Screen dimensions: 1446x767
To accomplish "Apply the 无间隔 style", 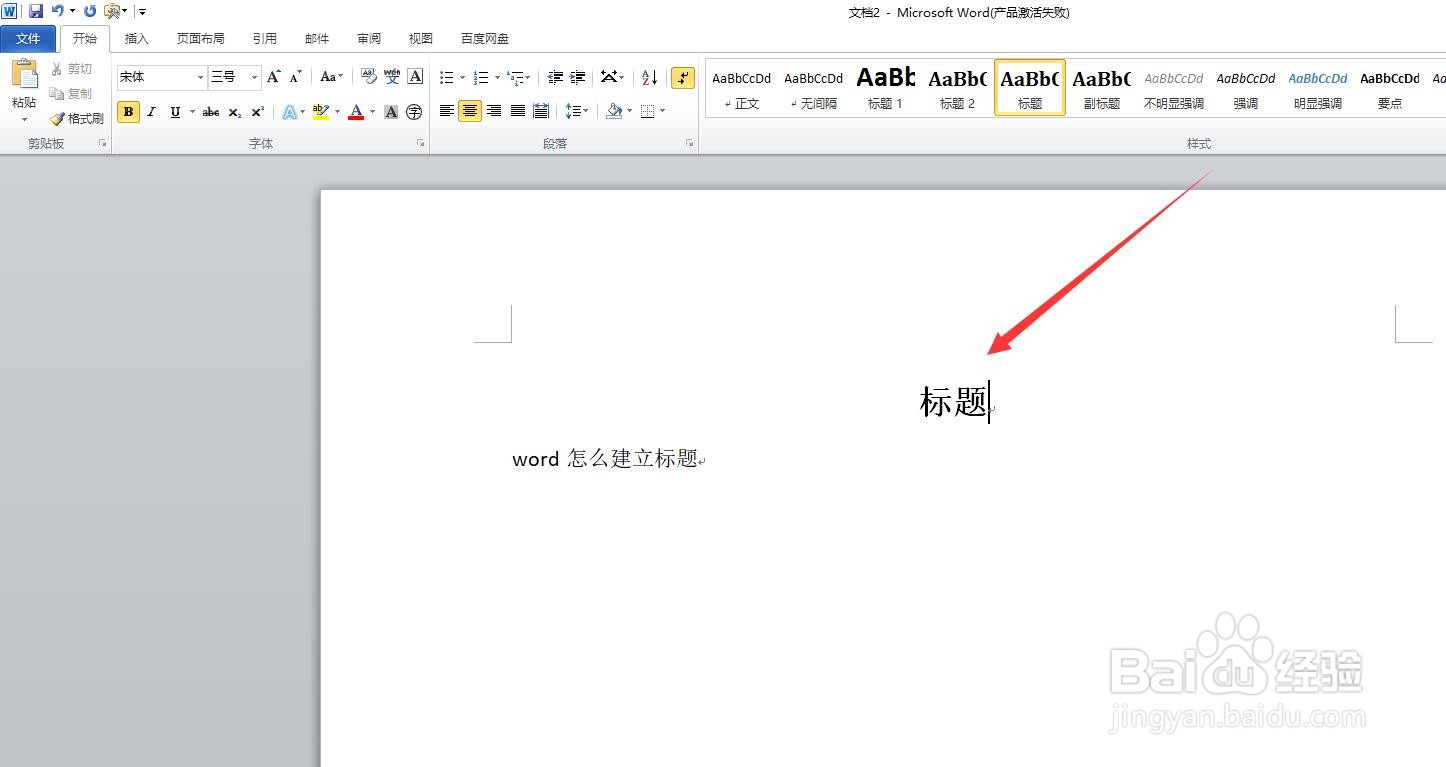I will [813, 87].
